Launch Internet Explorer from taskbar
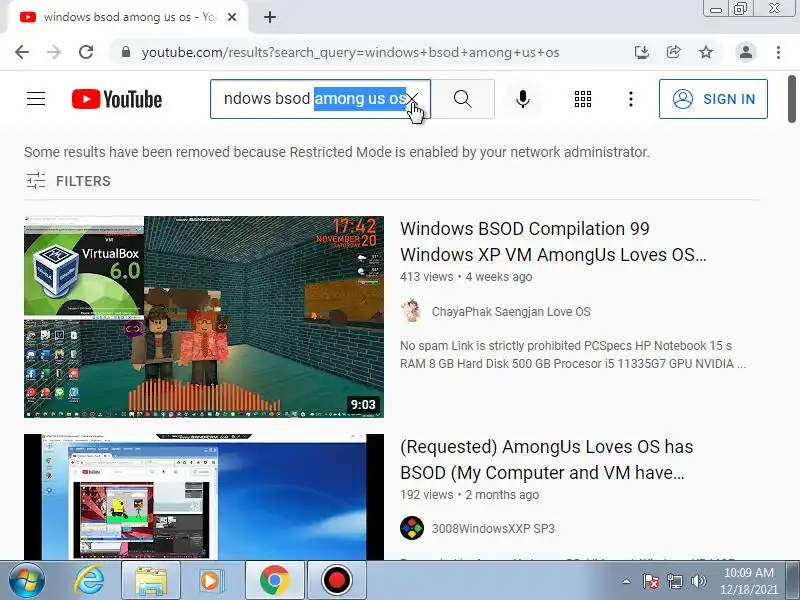800x600 pixels. tap(89, 581)
